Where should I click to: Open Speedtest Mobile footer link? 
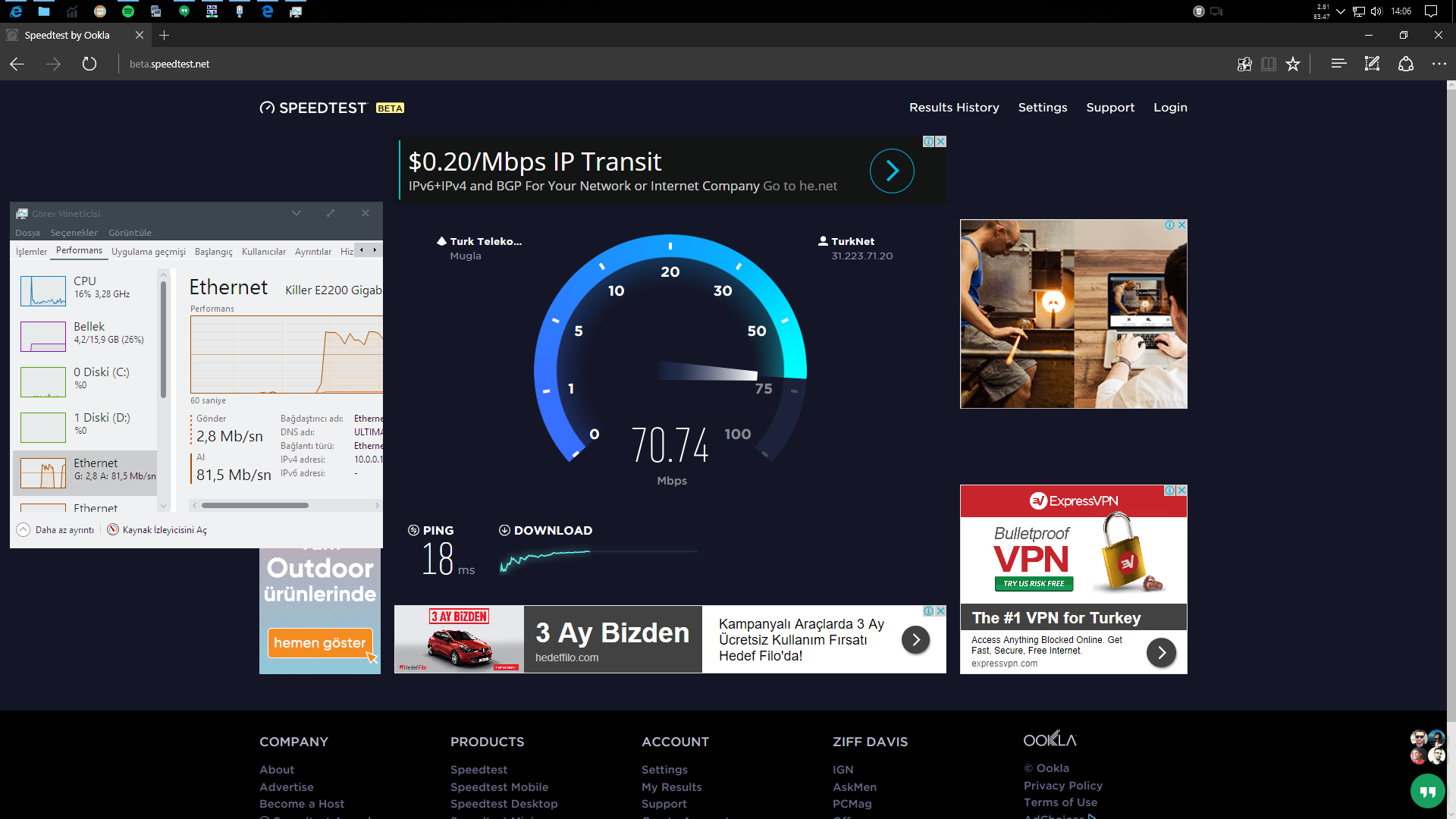[x=499, y=787]
